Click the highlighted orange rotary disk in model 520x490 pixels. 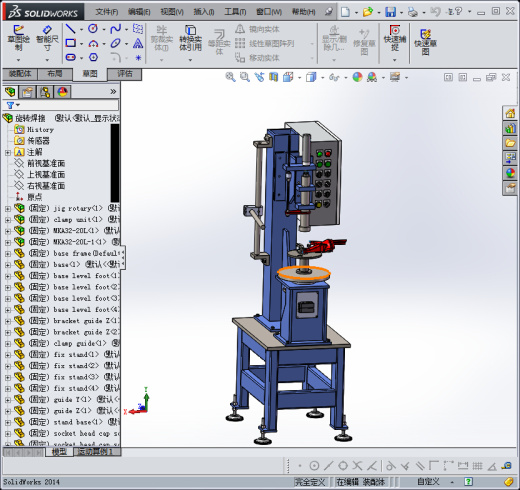coord(304,274)
